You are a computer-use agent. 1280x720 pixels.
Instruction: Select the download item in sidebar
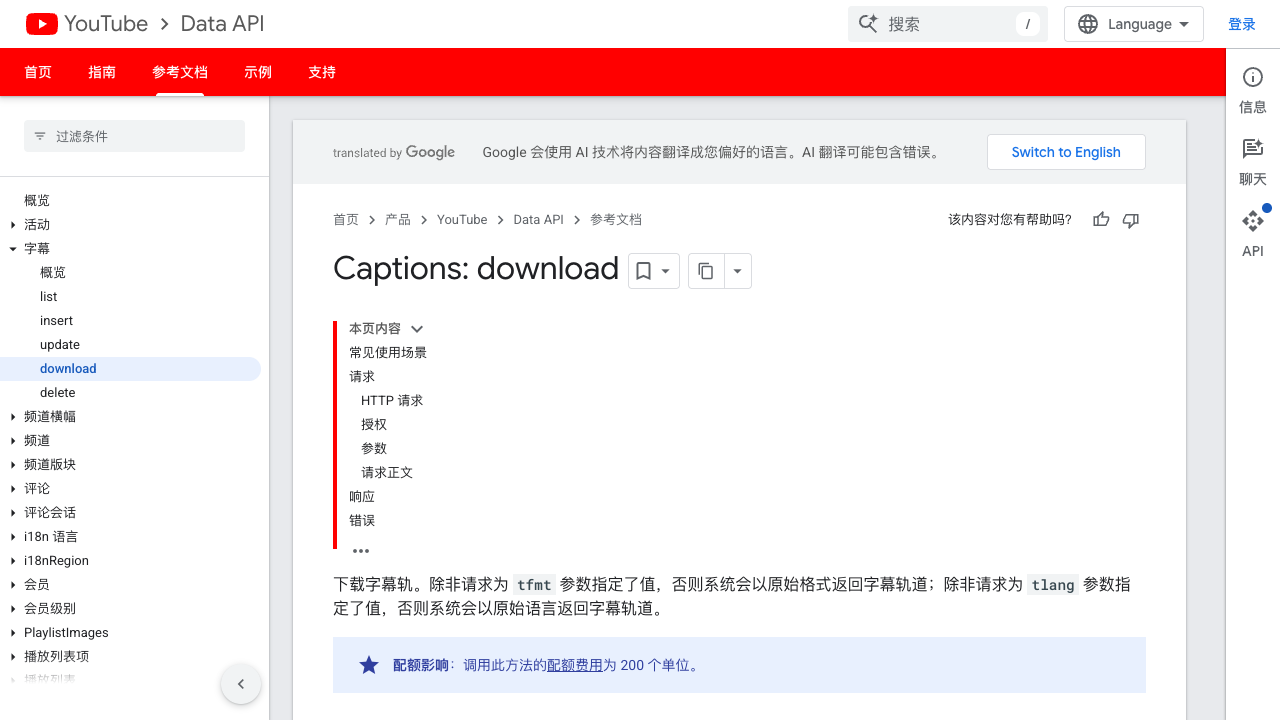coord(130,369)
